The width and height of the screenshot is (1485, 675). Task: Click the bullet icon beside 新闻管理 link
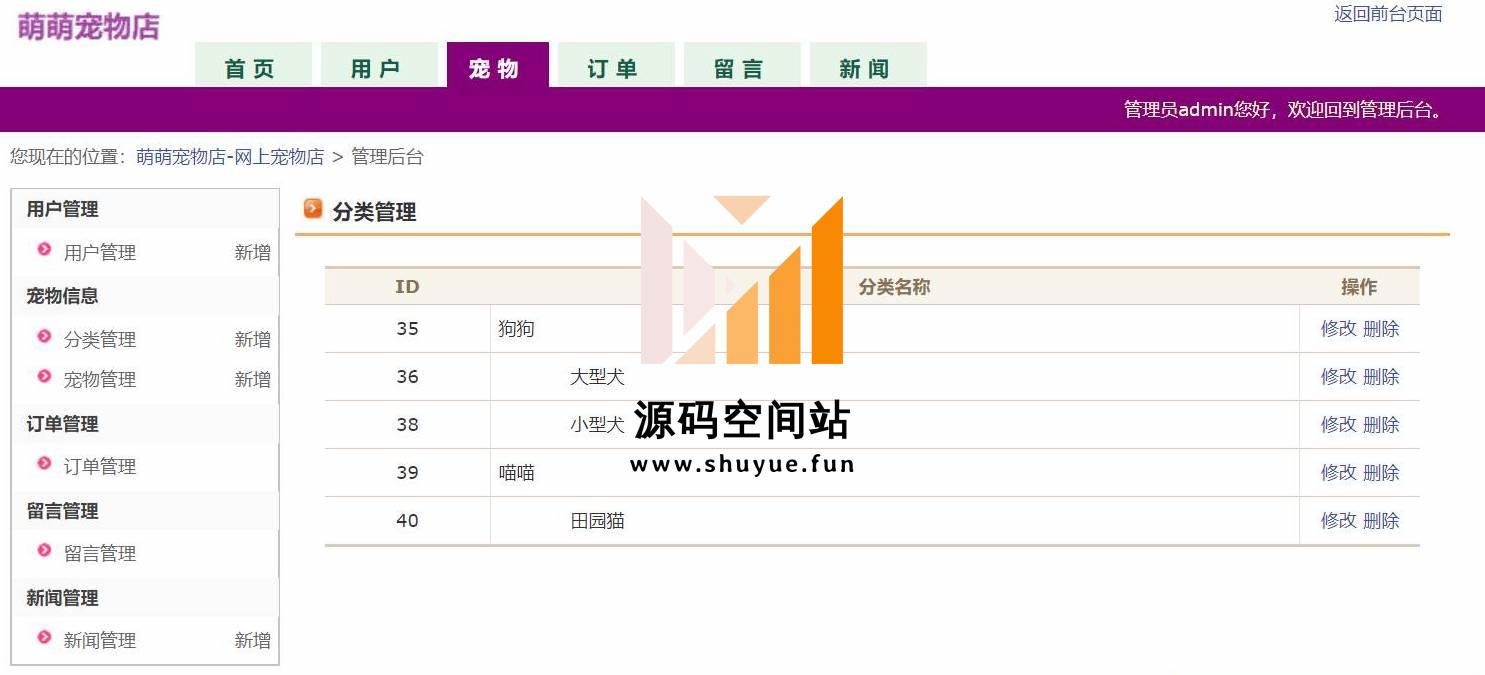(44, 638)
